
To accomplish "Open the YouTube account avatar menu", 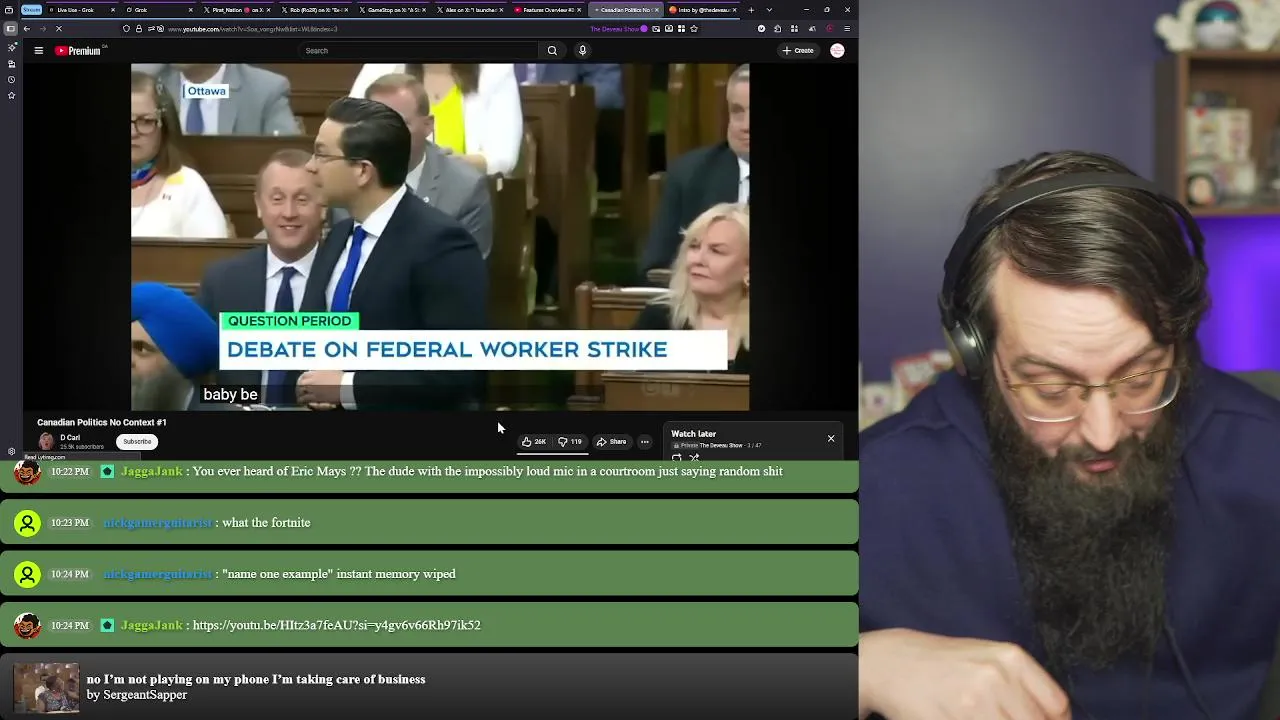I will point(837,50).
